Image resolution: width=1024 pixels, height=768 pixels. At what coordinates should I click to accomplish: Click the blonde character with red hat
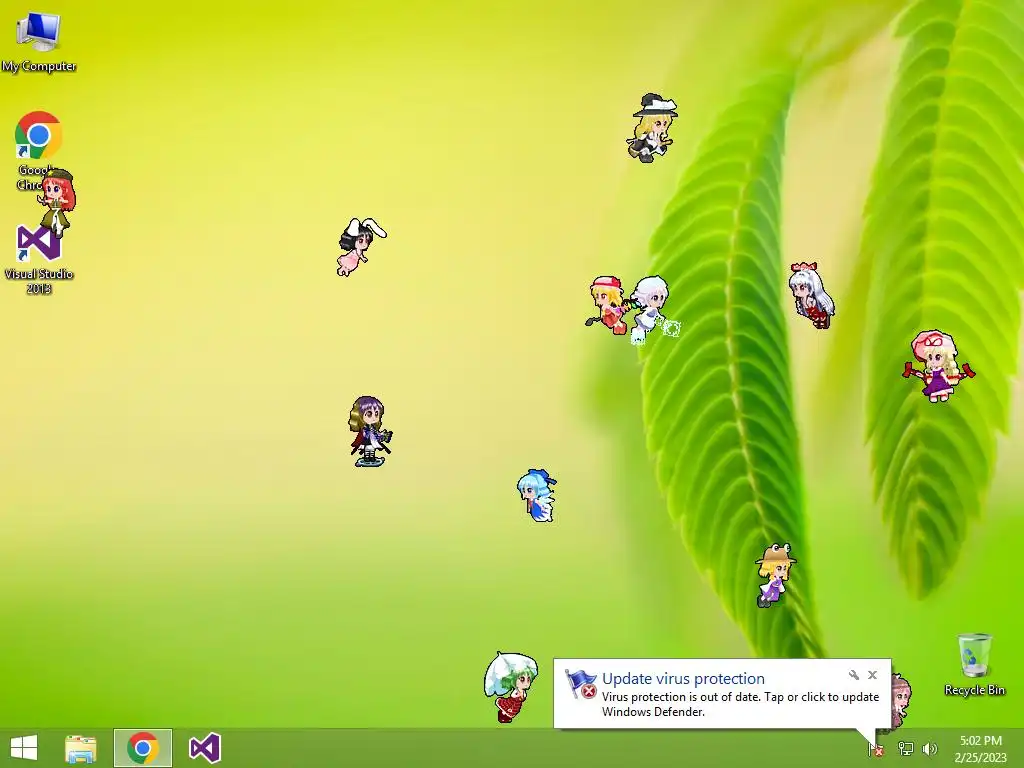607,305
